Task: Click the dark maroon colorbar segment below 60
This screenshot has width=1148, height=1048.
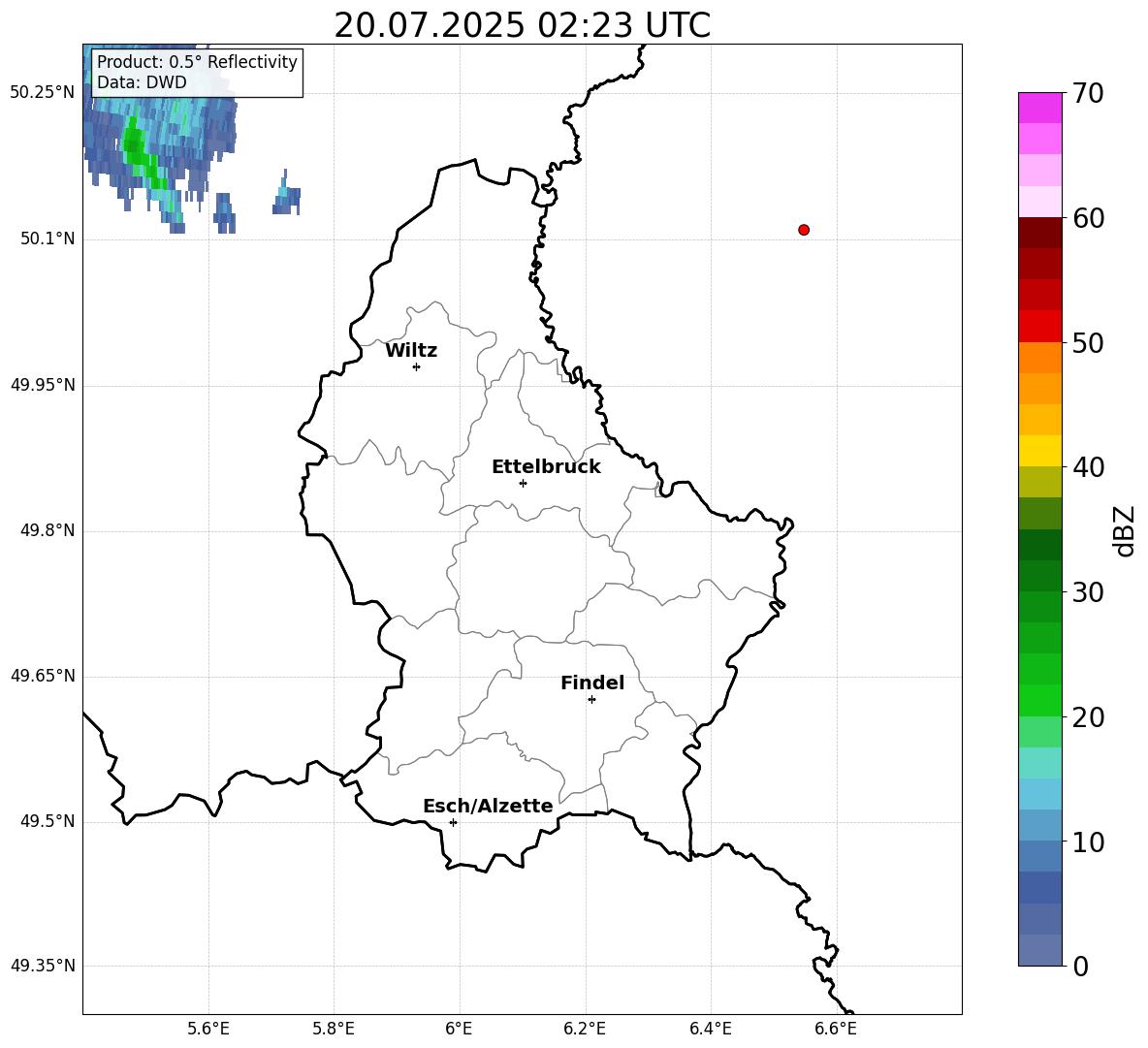Action: [x=1039, y=233]
